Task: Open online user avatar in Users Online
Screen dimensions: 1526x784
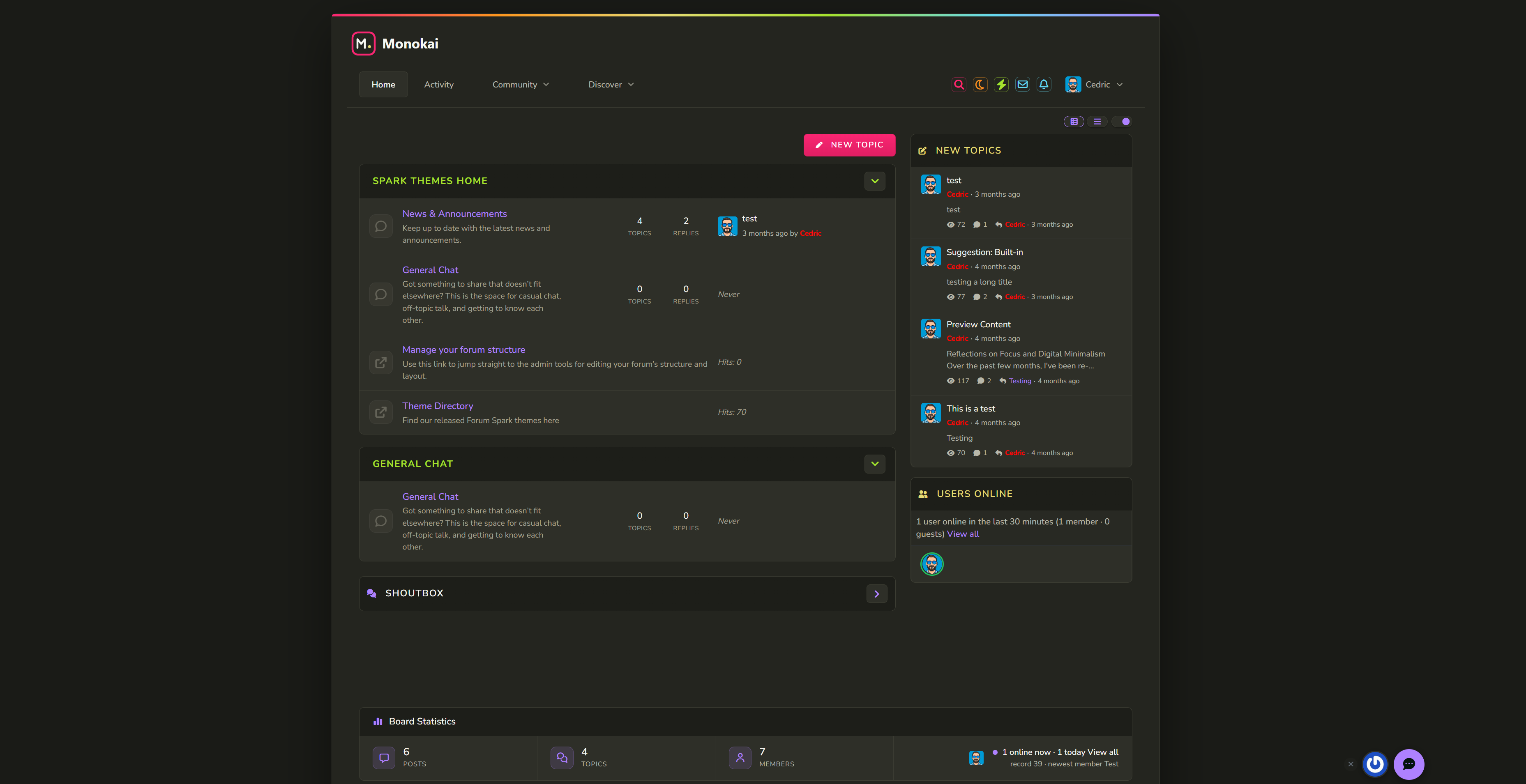Action: pos(932,564)
